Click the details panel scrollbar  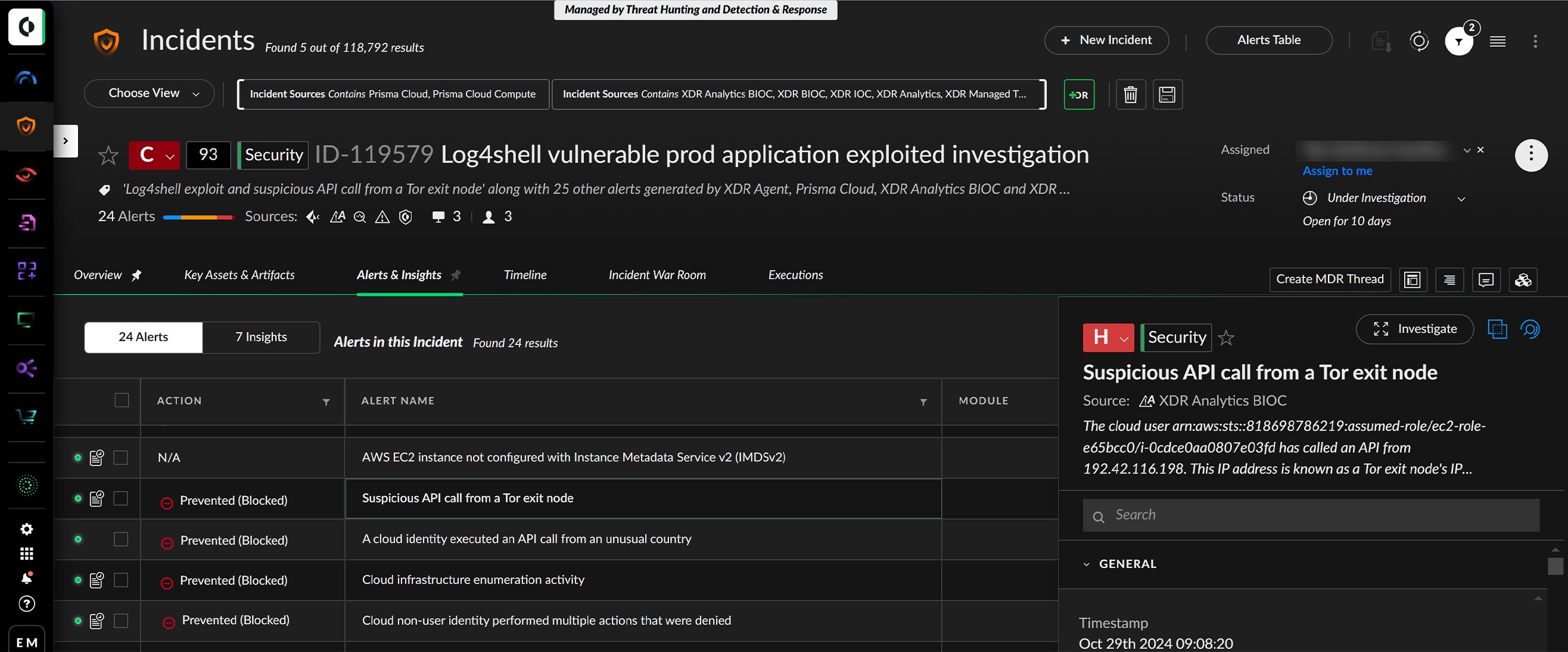[x=1555, y=566]
